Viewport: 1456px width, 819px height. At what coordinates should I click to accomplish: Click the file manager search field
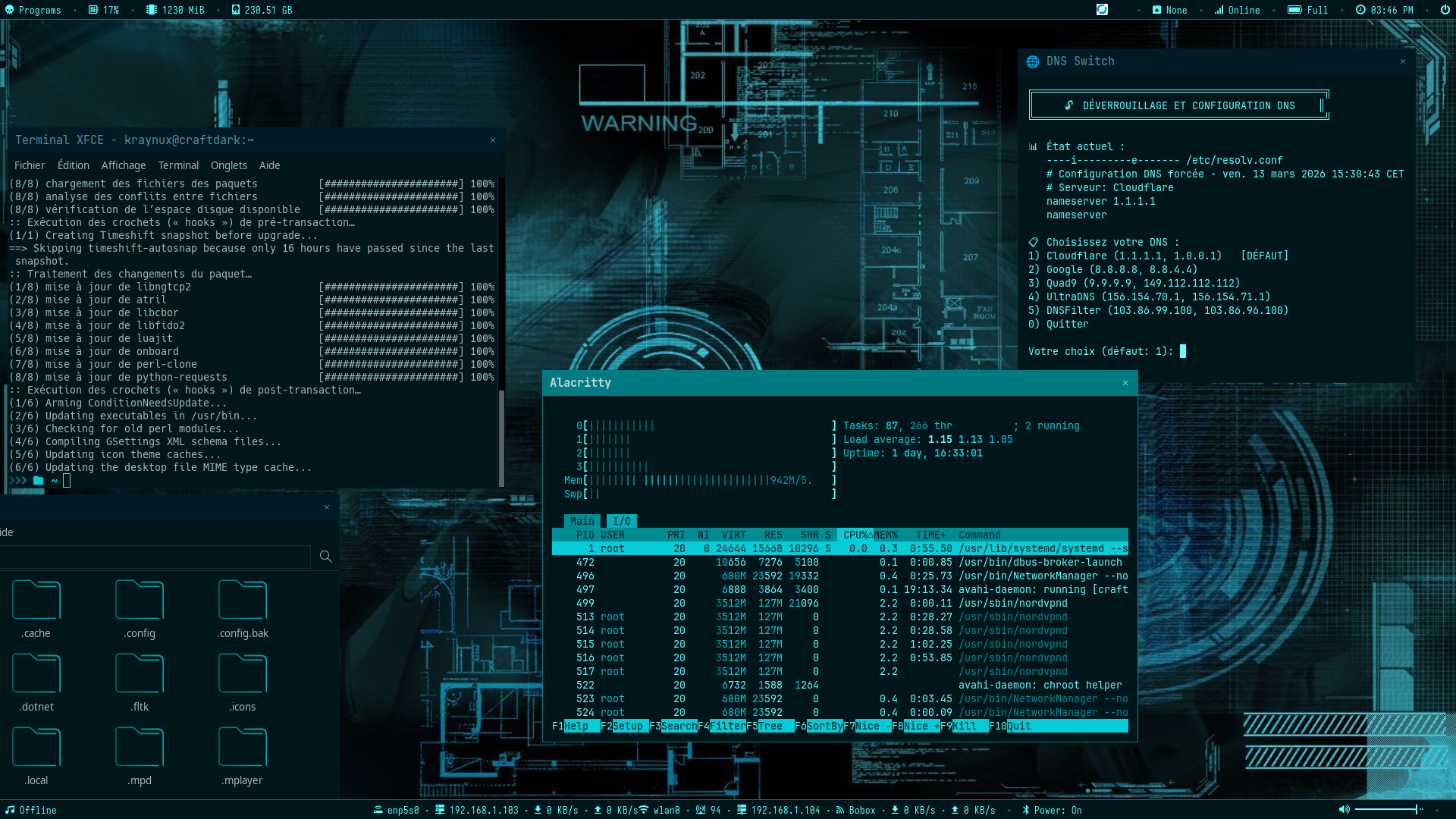tap(155, 557)
